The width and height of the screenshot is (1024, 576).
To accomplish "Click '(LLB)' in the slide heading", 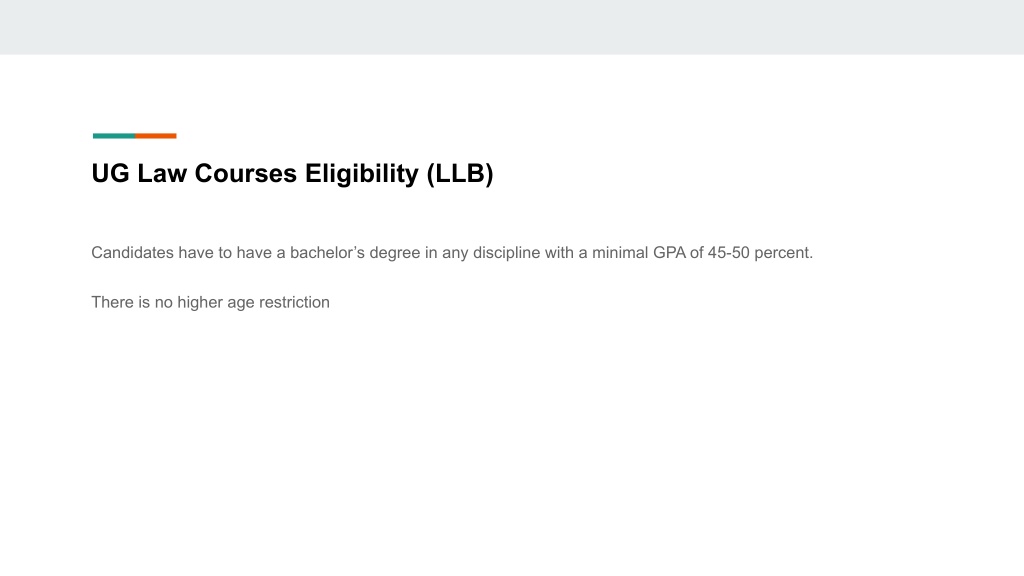I will click(460, 174).
